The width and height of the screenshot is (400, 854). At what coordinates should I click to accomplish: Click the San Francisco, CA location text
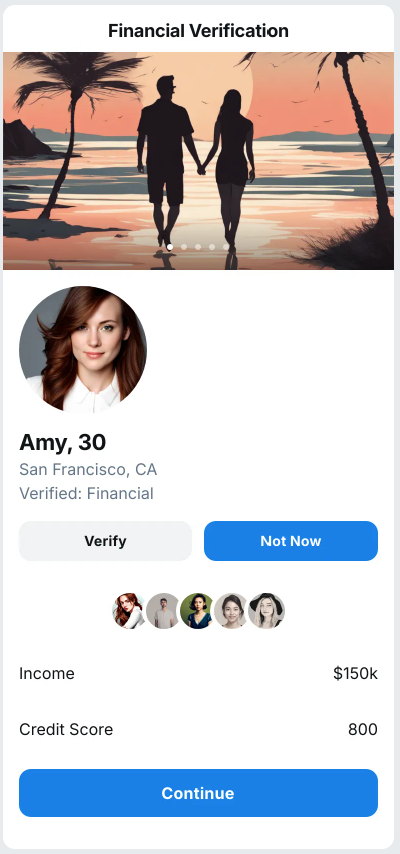pyautogui.click(x=88, y=469)
